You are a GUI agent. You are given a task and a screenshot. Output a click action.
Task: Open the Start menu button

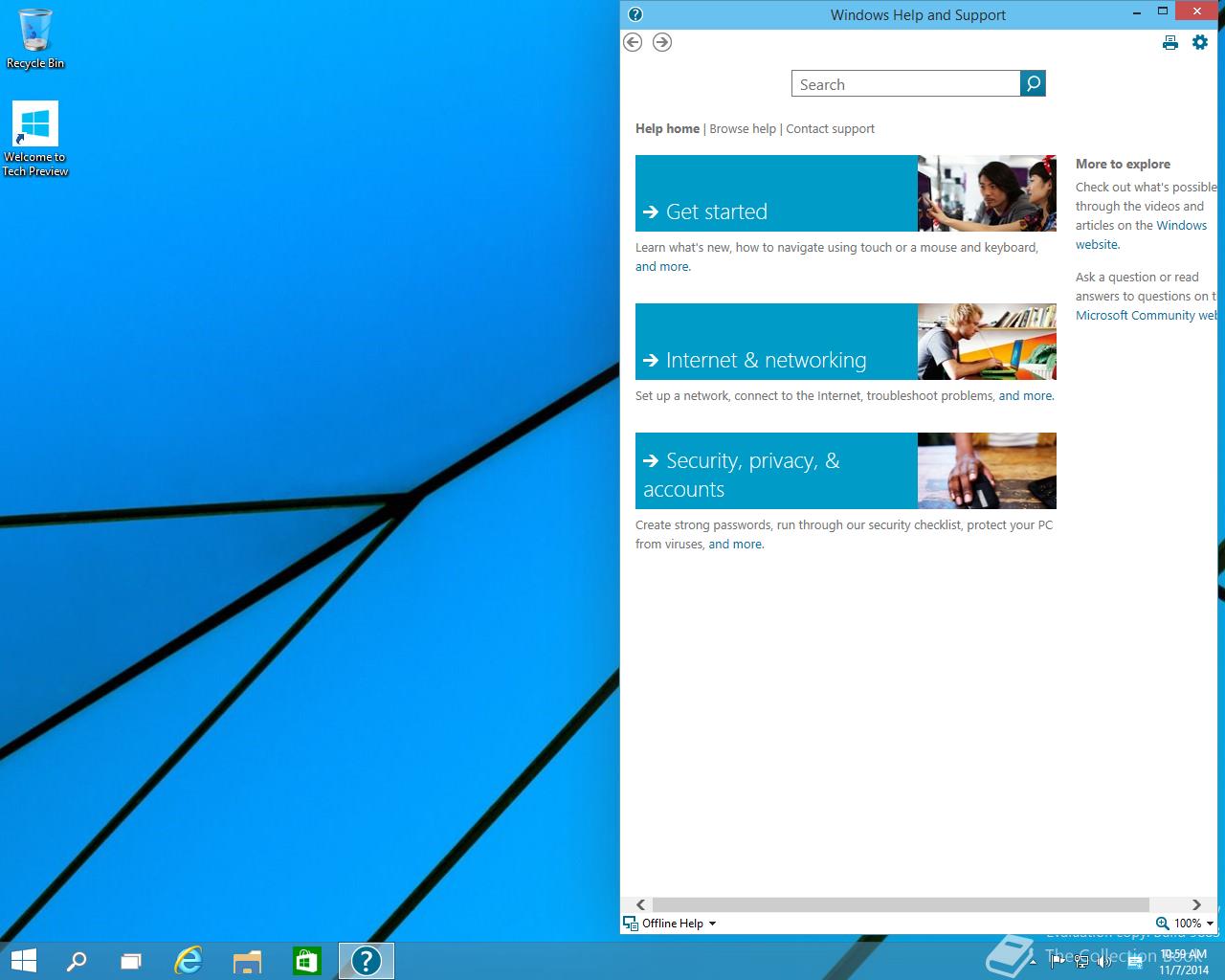tap(23, 961)
